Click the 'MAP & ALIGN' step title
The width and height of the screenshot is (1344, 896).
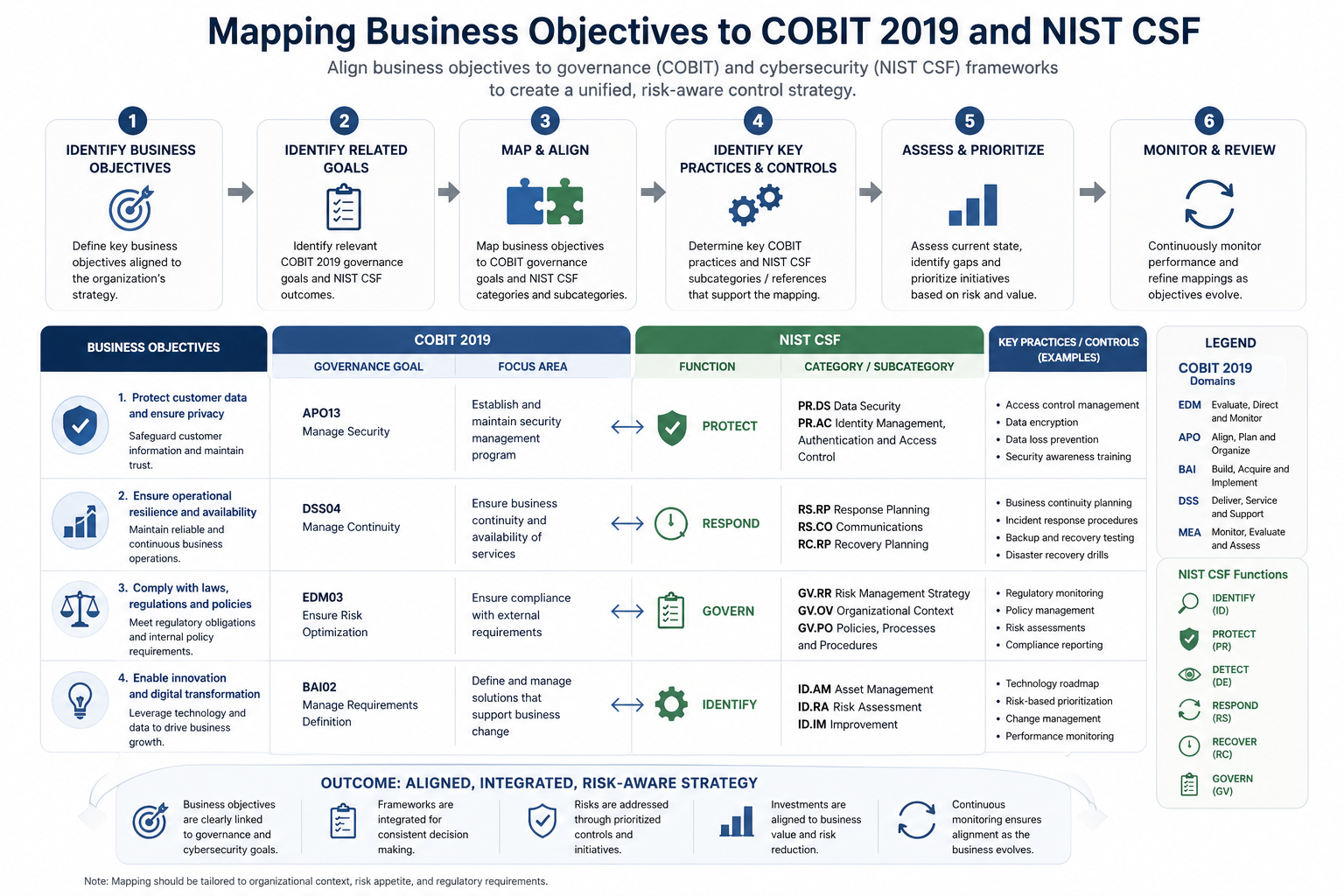coord(545,150)
